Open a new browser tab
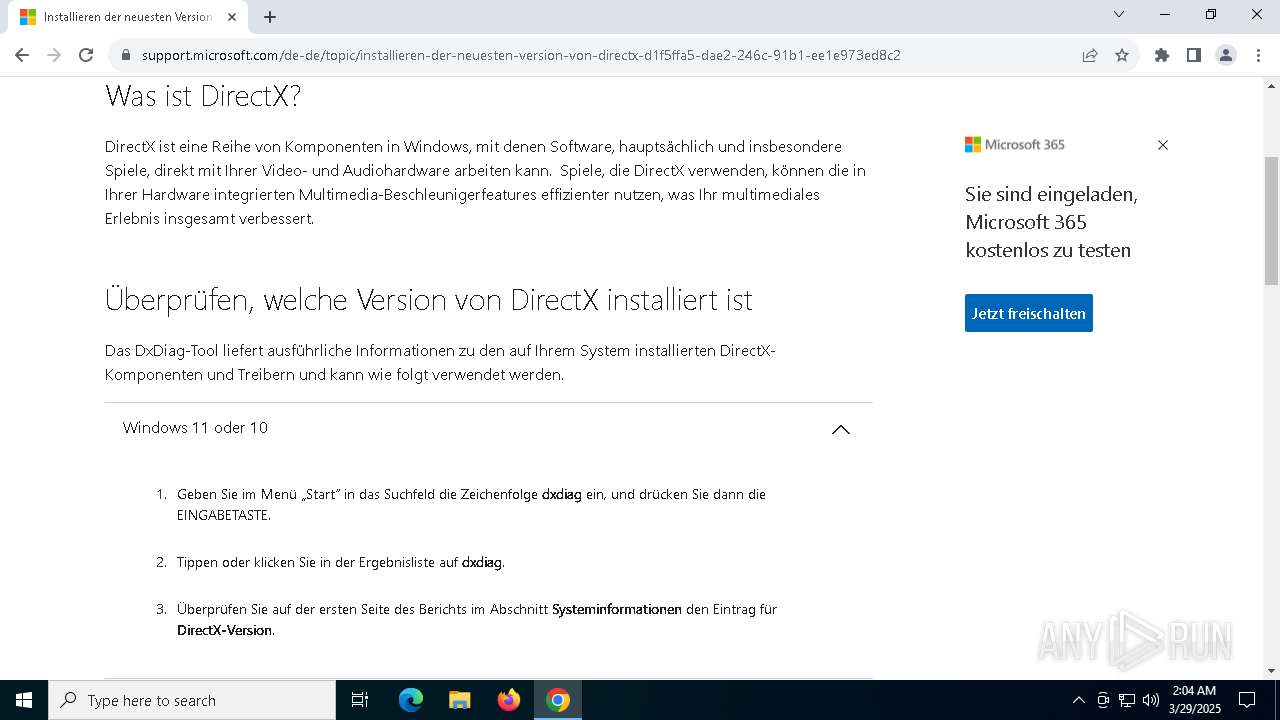The image size is (1280, 720). pos(270,17)
